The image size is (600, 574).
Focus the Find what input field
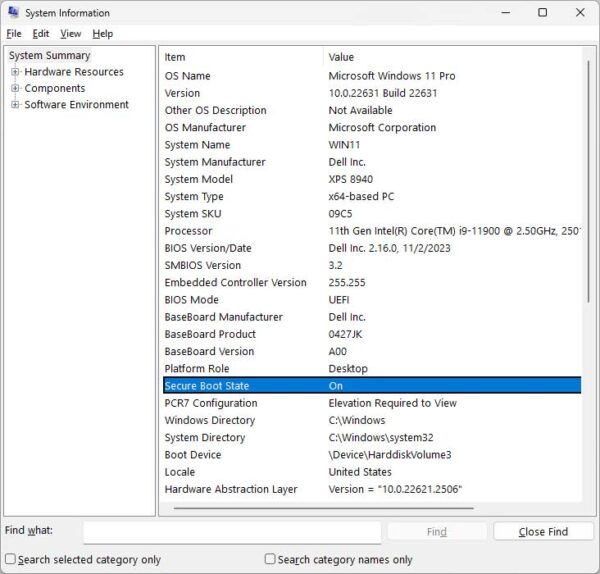[232, 532]
